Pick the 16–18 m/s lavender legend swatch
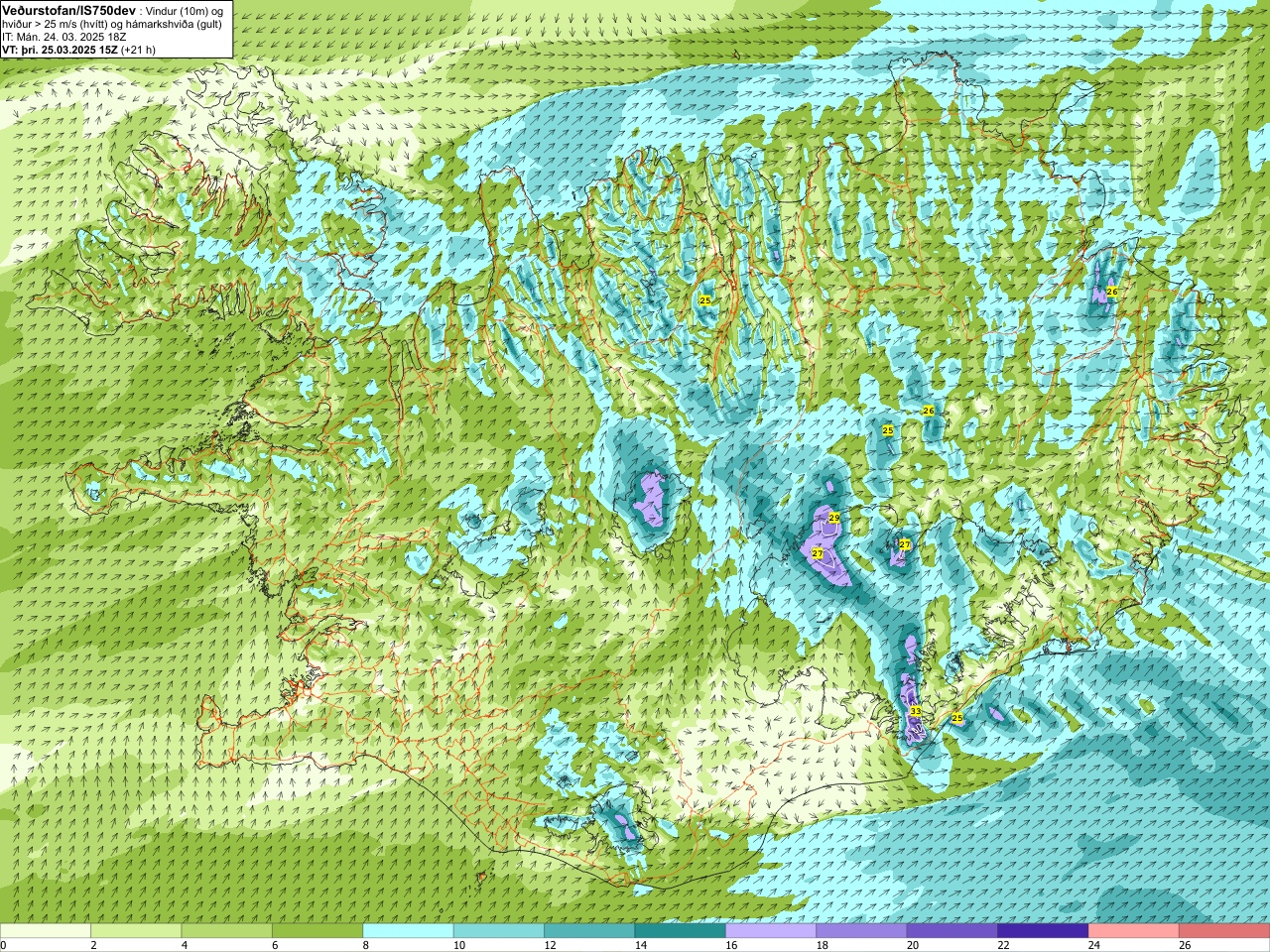 coord(771,931)
